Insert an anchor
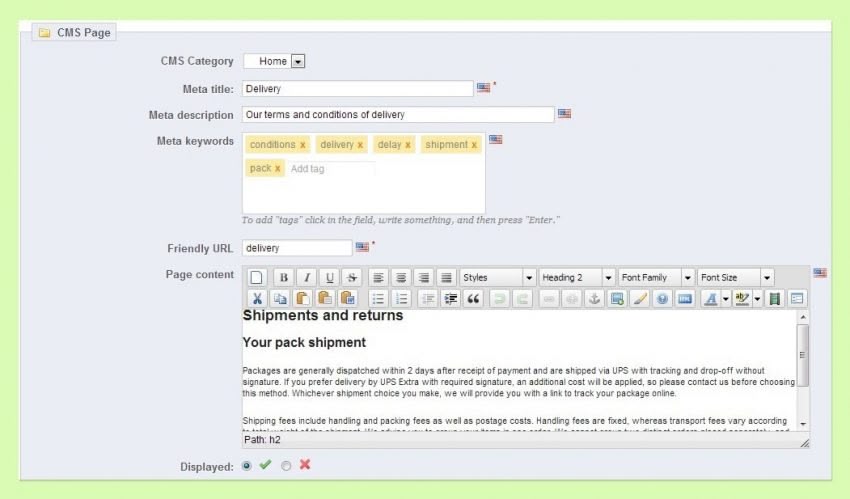The height and width of the screenshot is (499, 850). coord(594,299)
